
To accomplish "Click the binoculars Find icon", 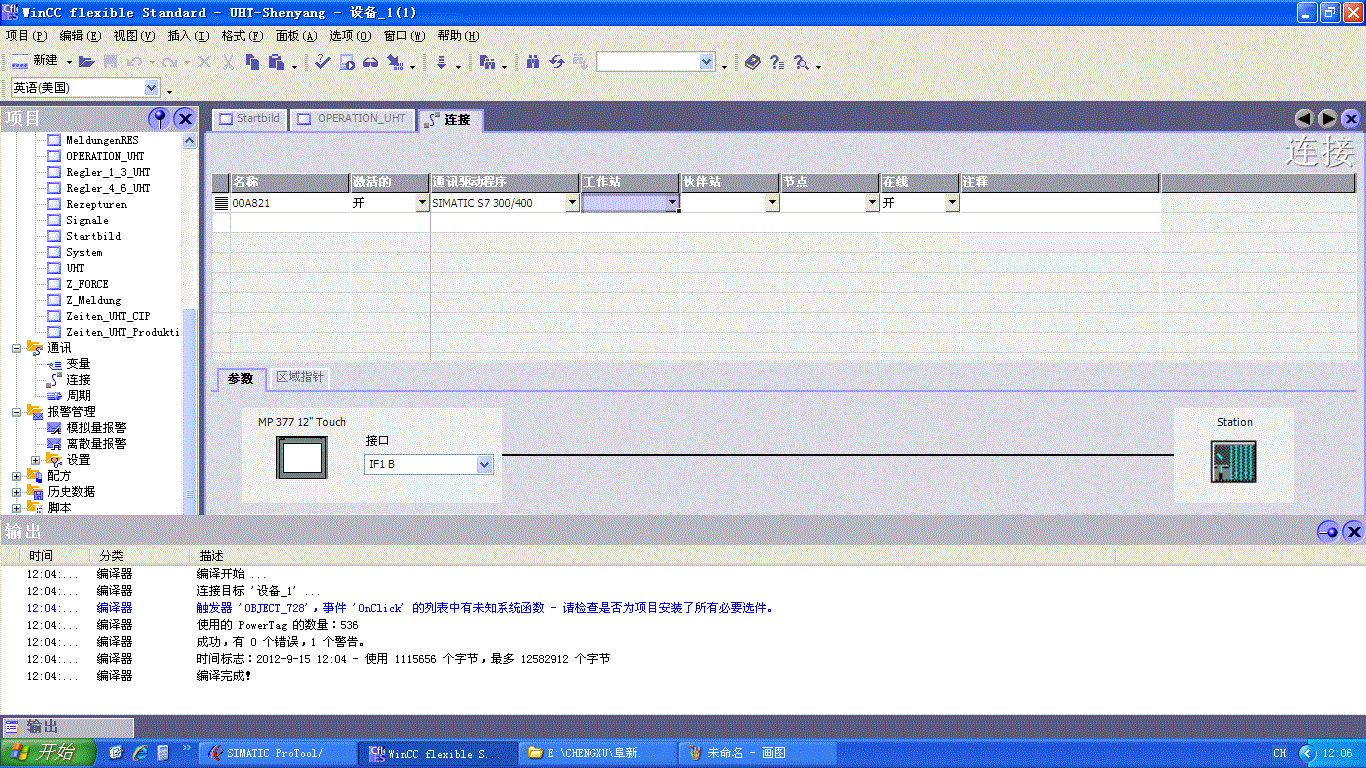I will tap(533, 62).
